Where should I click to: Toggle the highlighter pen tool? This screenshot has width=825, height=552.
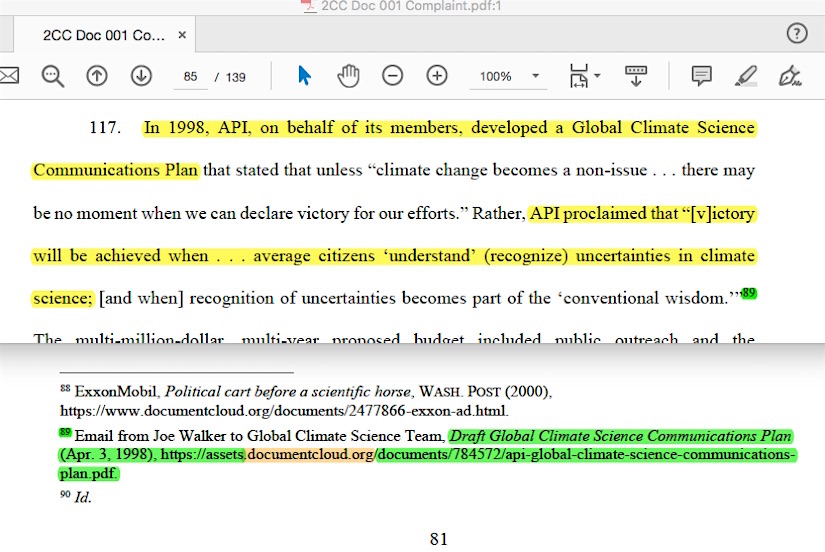746,76
